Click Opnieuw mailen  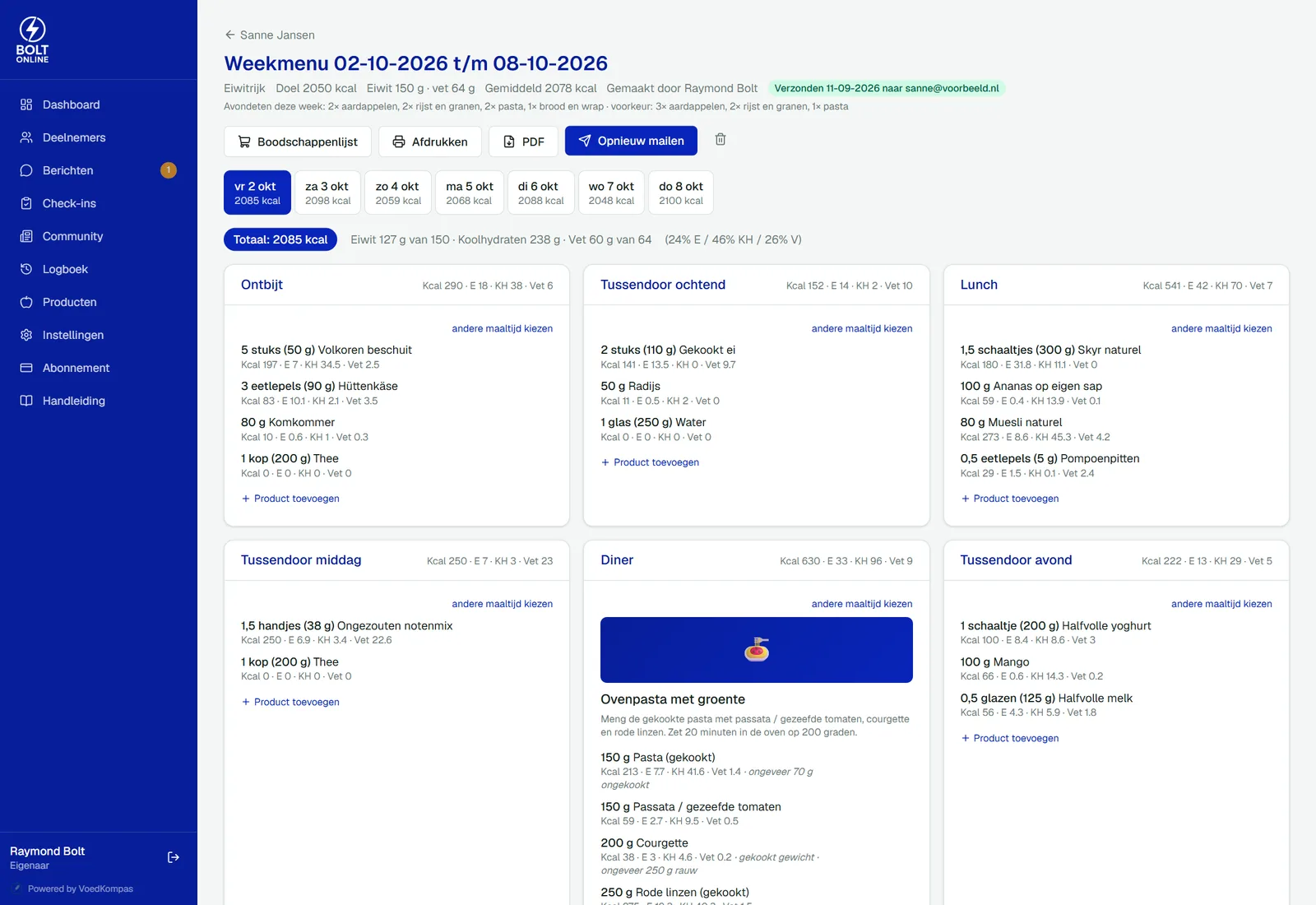coord(631,141)
